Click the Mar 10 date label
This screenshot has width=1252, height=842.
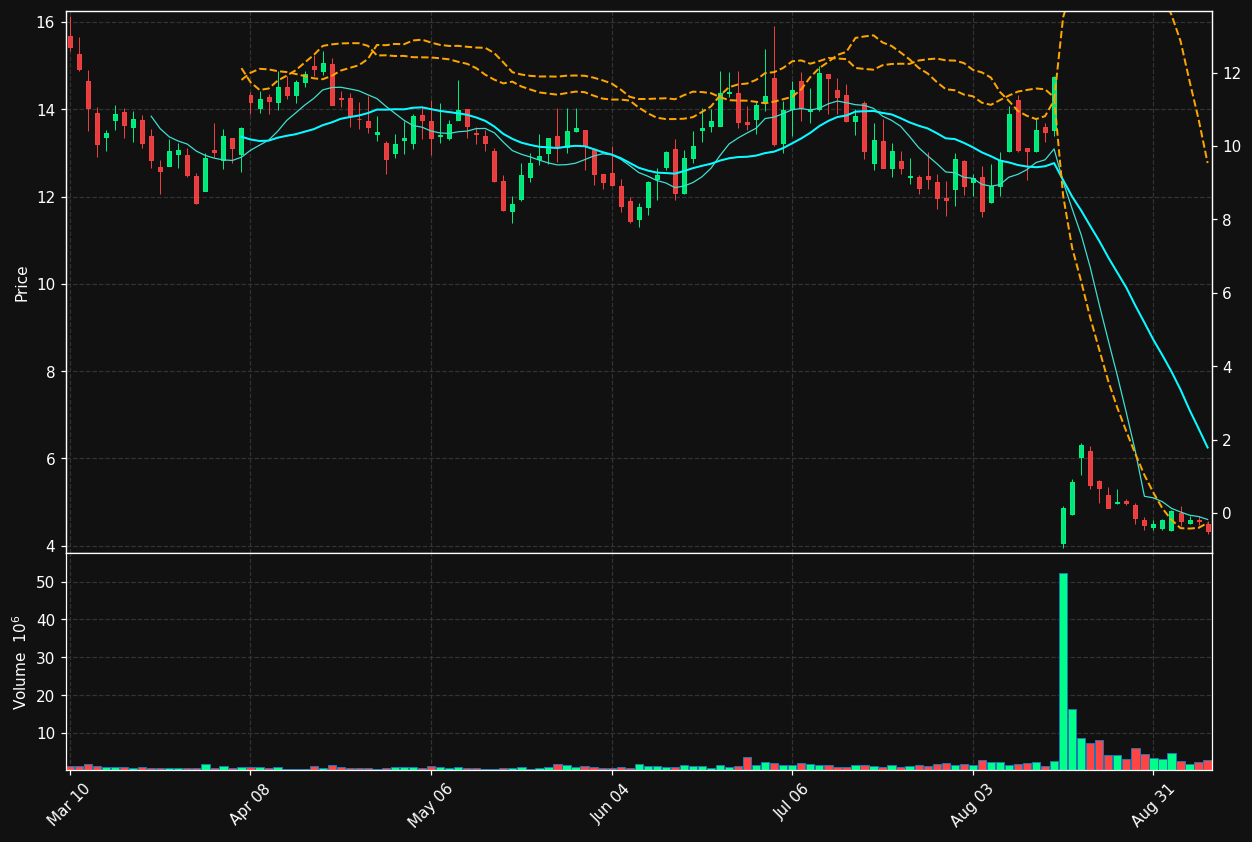(x=68, y=804)
